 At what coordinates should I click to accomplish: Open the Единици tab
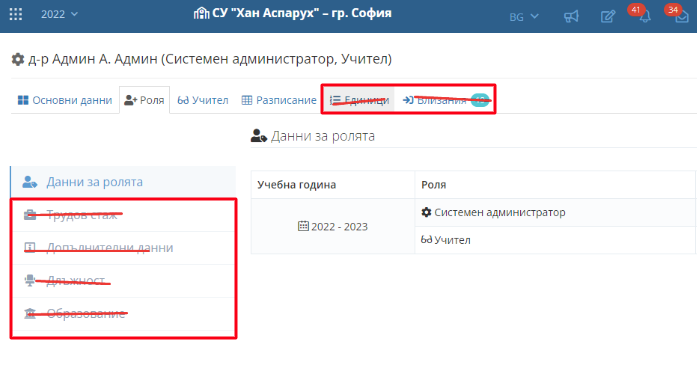click(360, 100)
